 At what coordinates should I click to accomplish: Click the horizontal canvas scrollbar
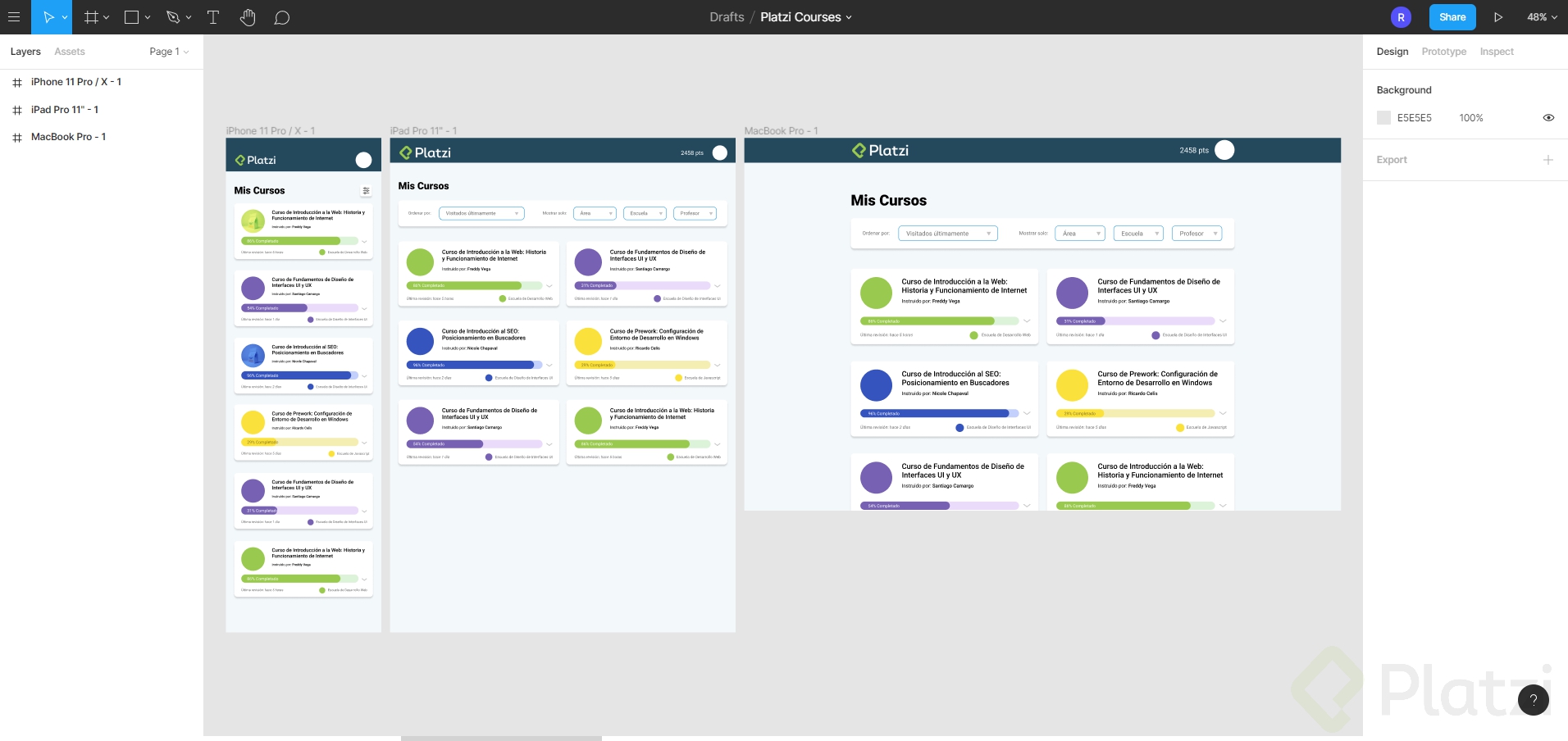pyautogui.click(x=501, y=739)
